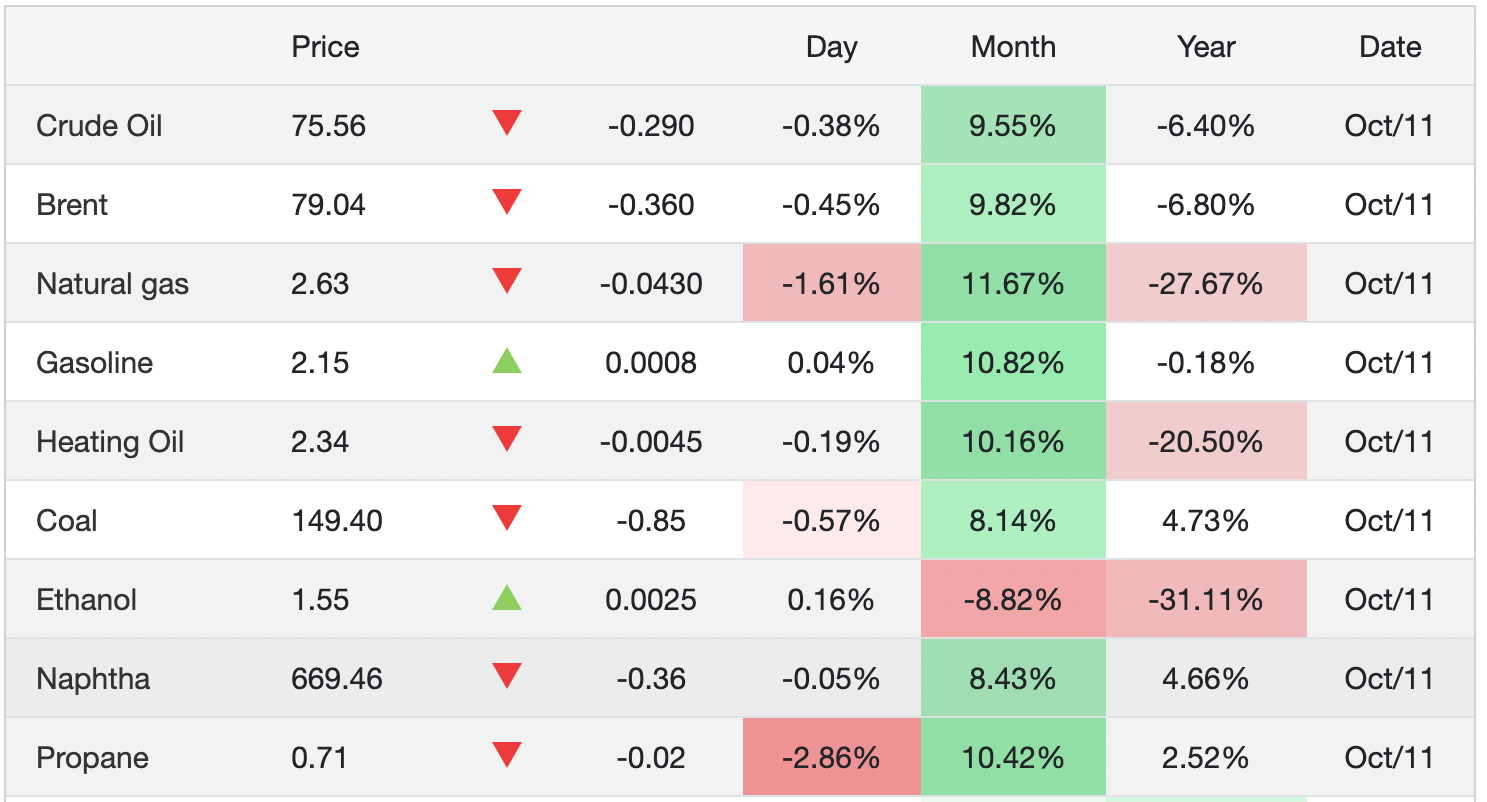Click the 0.16% day change cell
This screenshot has width=1487, height=802.
(x=831, y=599)
